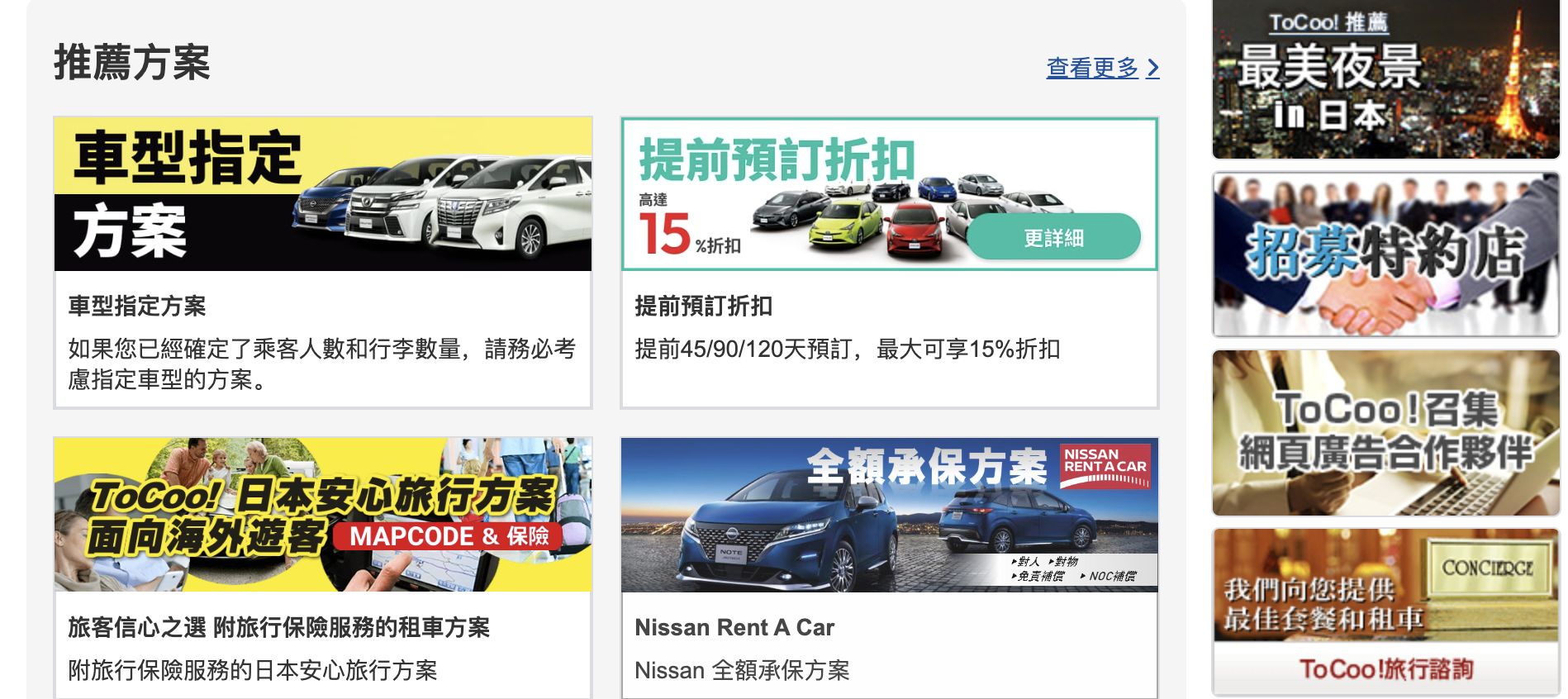Click the 推薦方案 section heading
This screenshot has height=699, width=1568.
132,63
